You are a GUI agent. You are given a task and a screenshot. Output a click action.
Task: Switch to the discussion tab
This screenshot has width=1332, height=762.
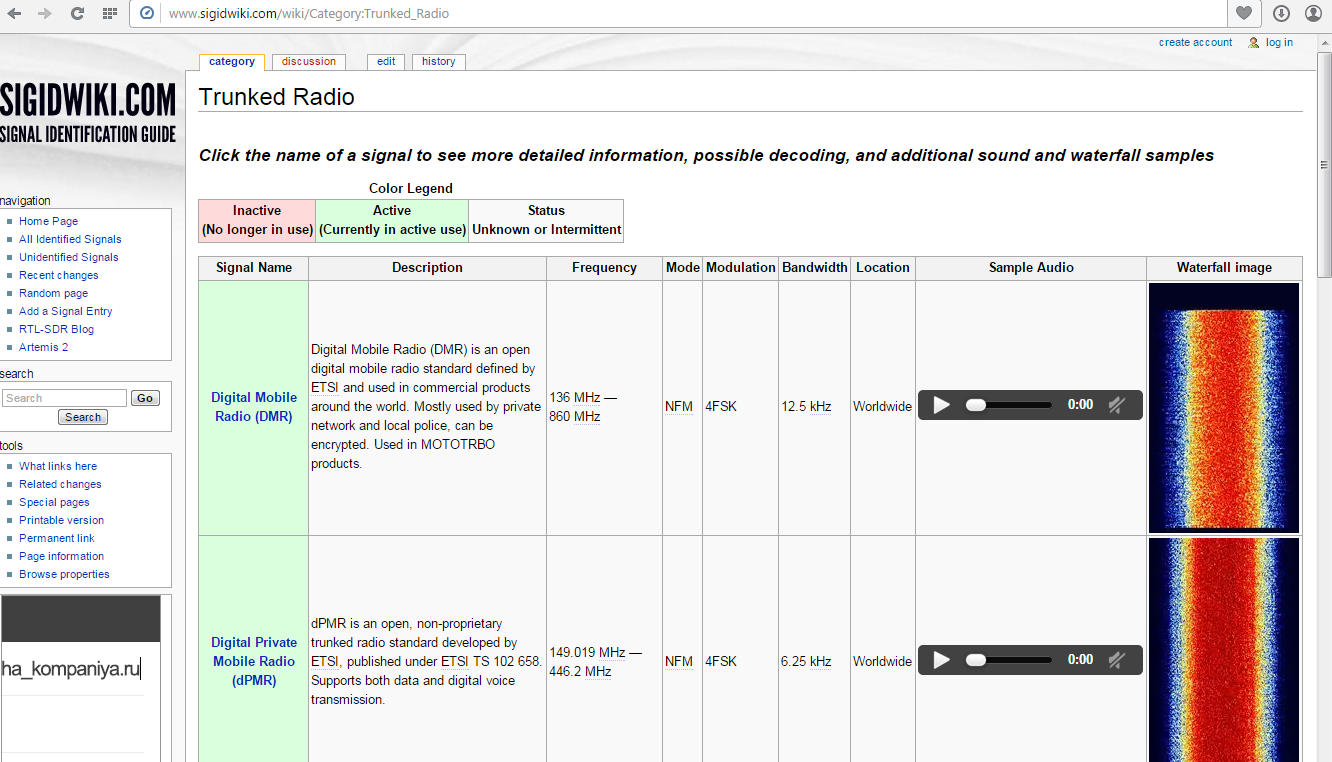pyautogui.click(x=309, y=62)
